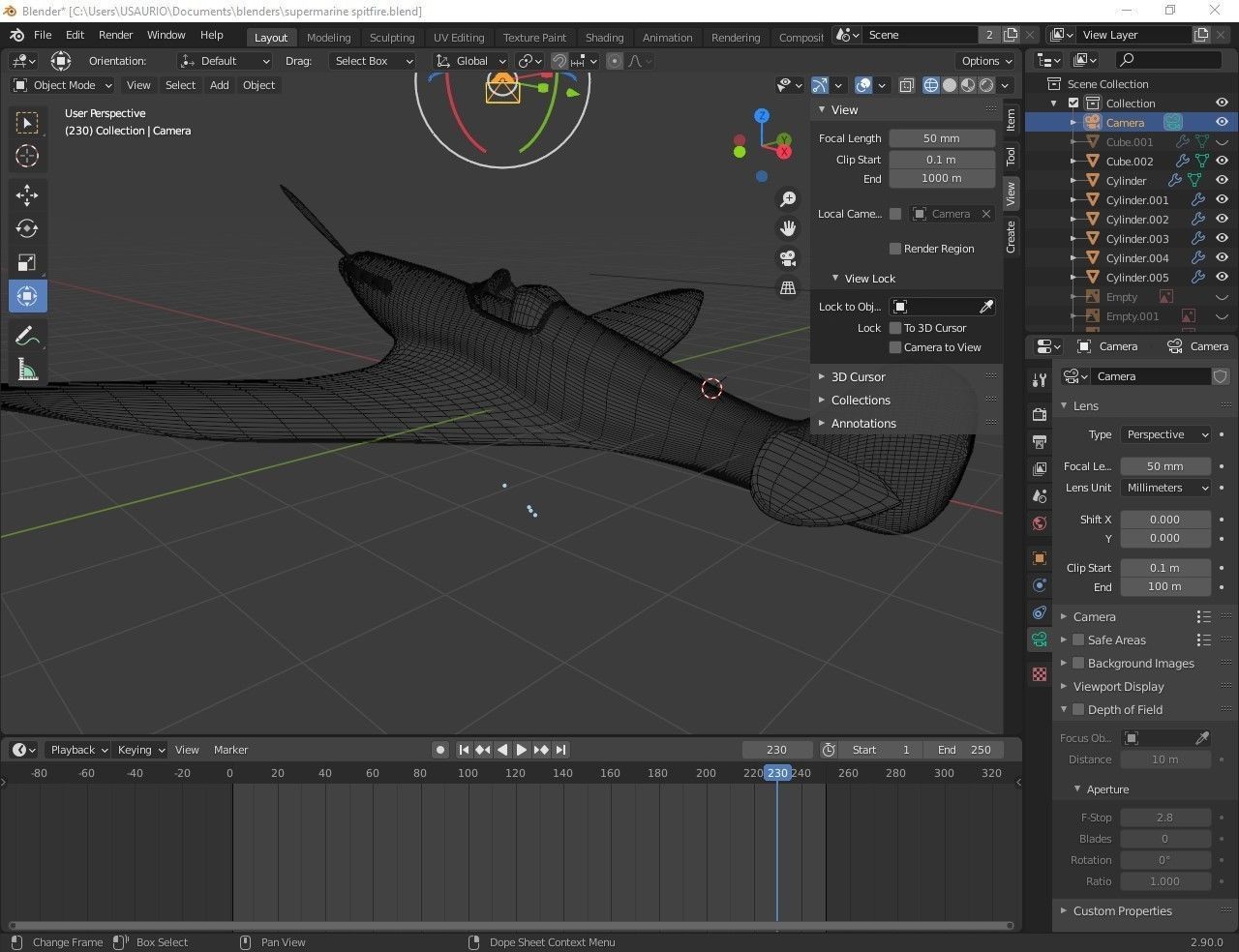The height and width of the screenshot is (952, 1239).
Task: Expand the Custom Properties panel
Action: tap(1122, 911)
